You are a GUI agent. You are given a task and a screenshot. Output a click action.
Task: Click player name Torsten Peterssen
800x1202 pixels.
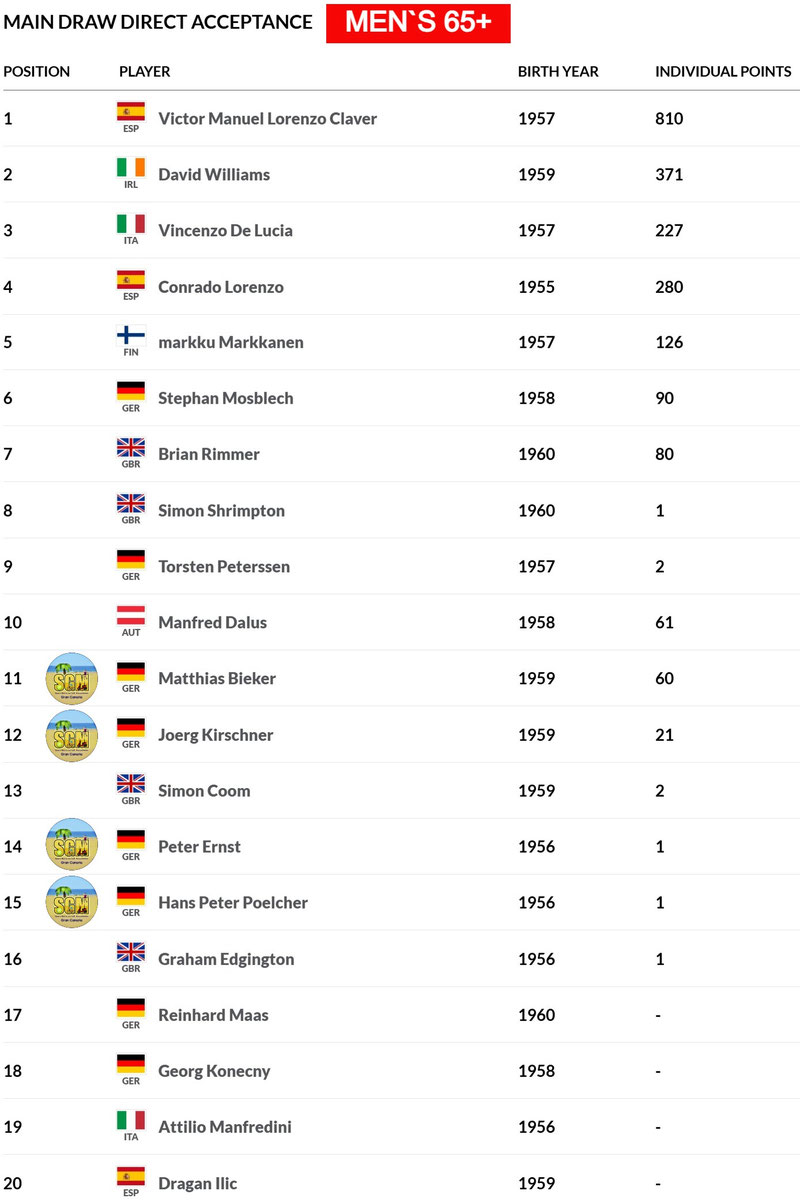[224, 566]
